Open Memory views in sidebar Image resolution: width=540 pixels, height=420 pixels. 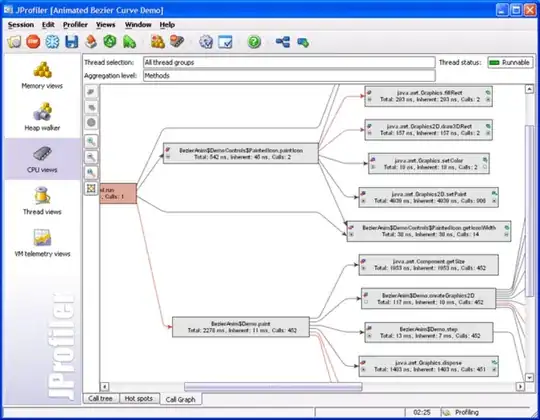click(x=42, y=75)
